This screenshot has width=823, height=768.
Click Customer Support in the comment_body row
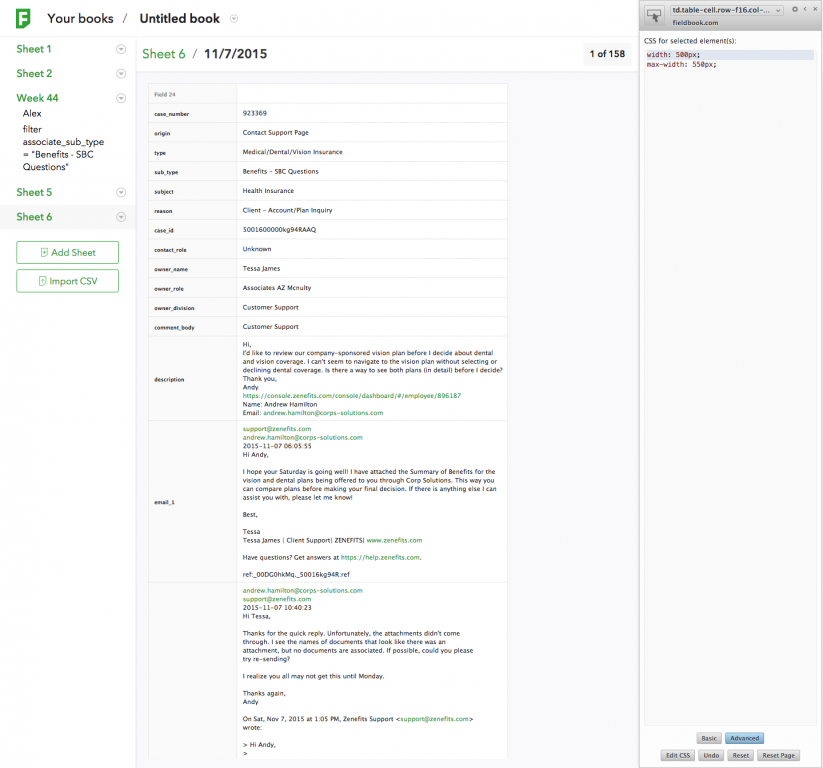coord(270,327)
